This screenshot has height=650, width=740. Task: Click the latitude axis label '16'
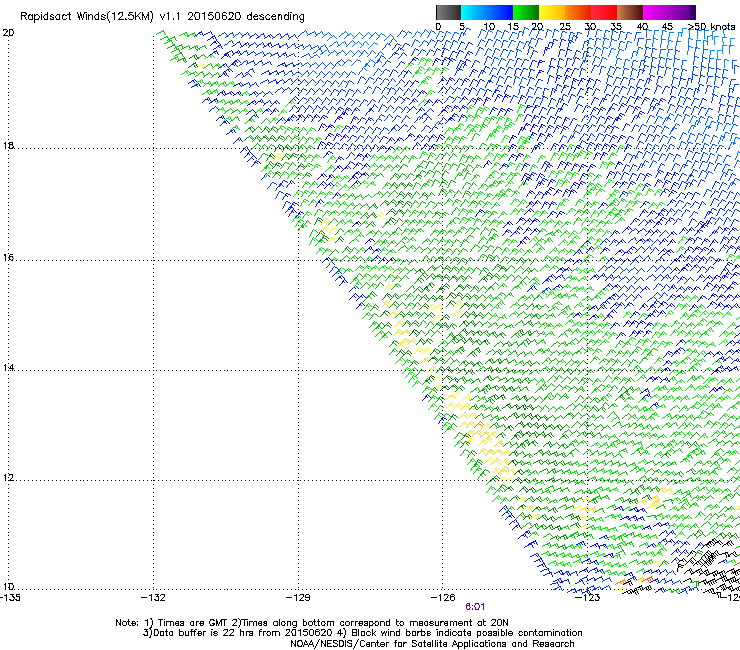pos(8,258)
